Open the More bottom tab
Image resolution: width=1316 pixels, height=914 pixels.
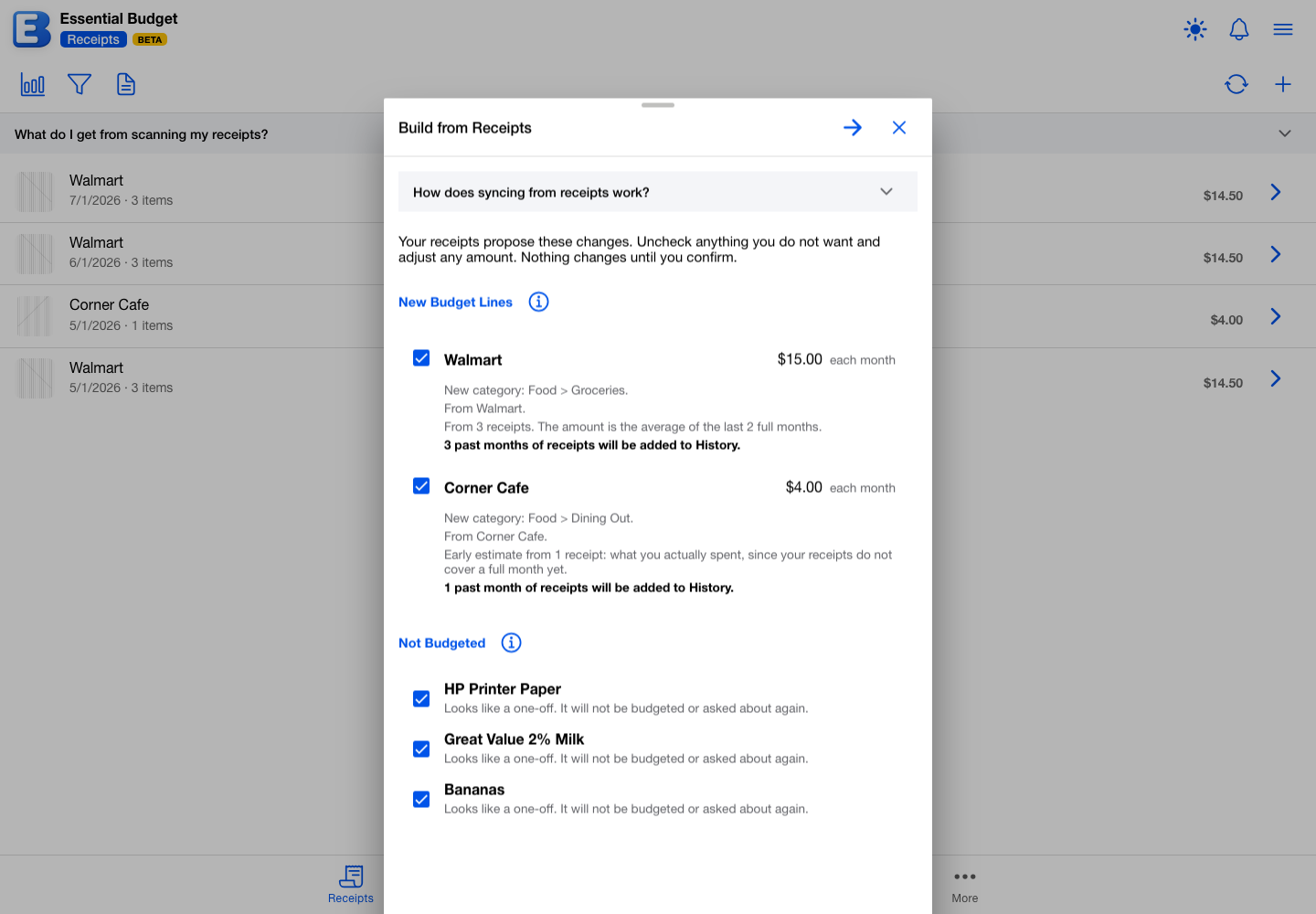point(965,885)
